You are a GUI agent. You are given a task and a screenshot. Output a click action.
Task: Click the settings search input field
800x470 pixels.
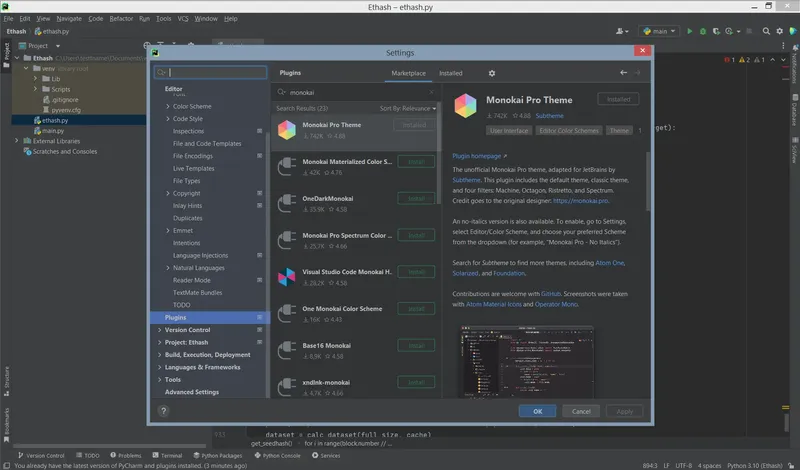(210, 72)
